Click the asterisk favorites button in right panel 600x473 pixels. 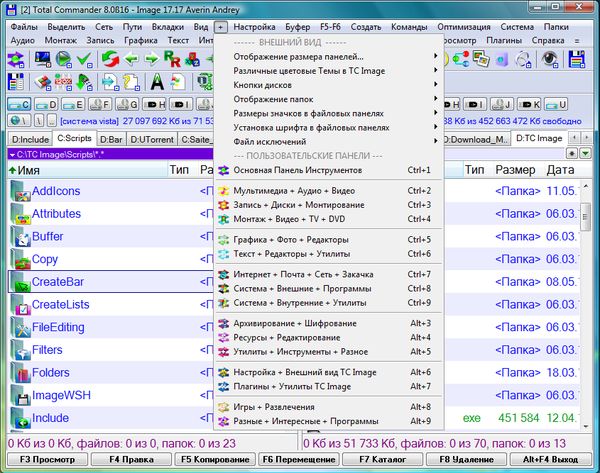[572, 153]
